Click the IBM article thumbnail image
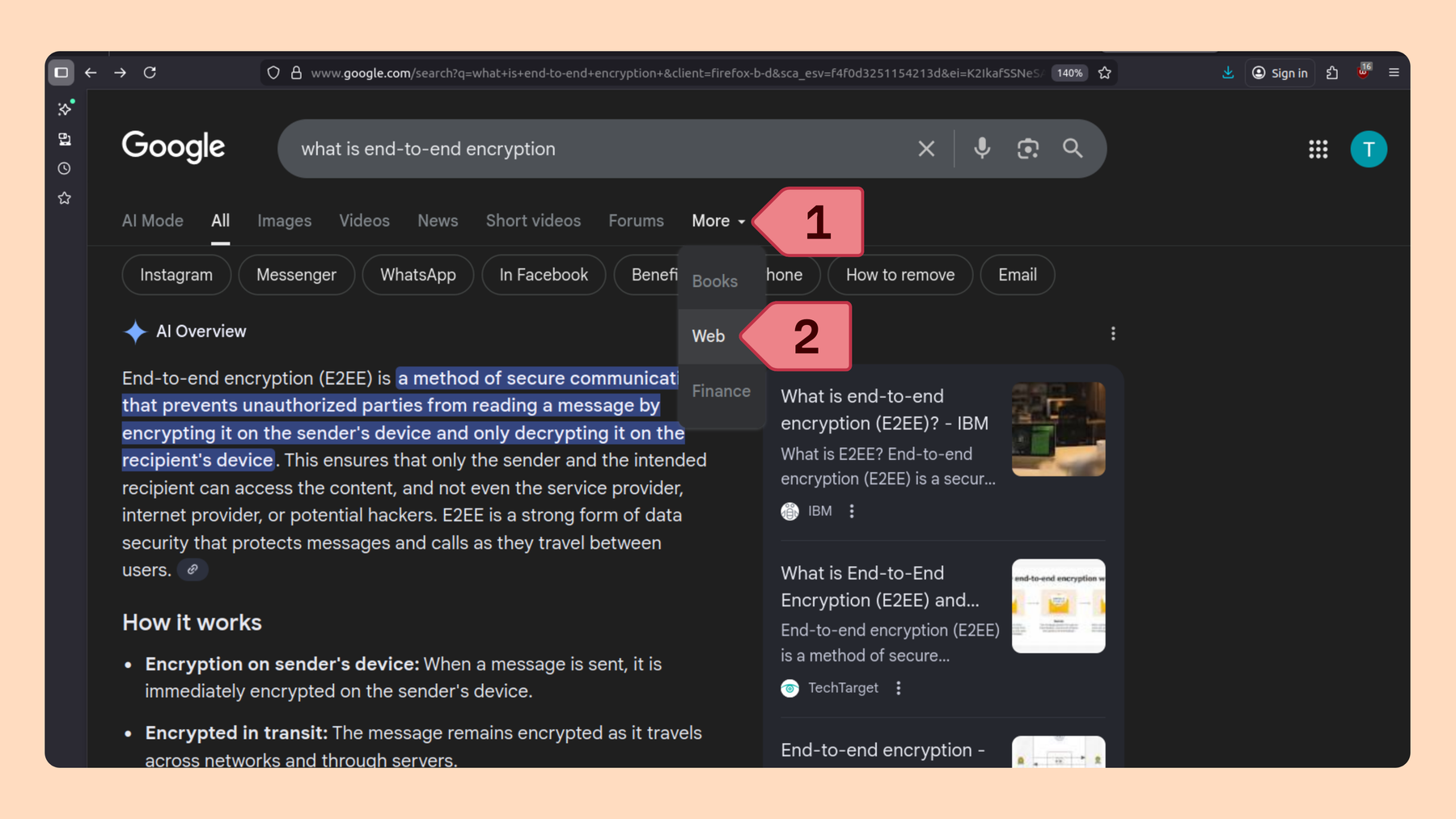The width and height of the screenshot is (1456, 819). 1058,429
